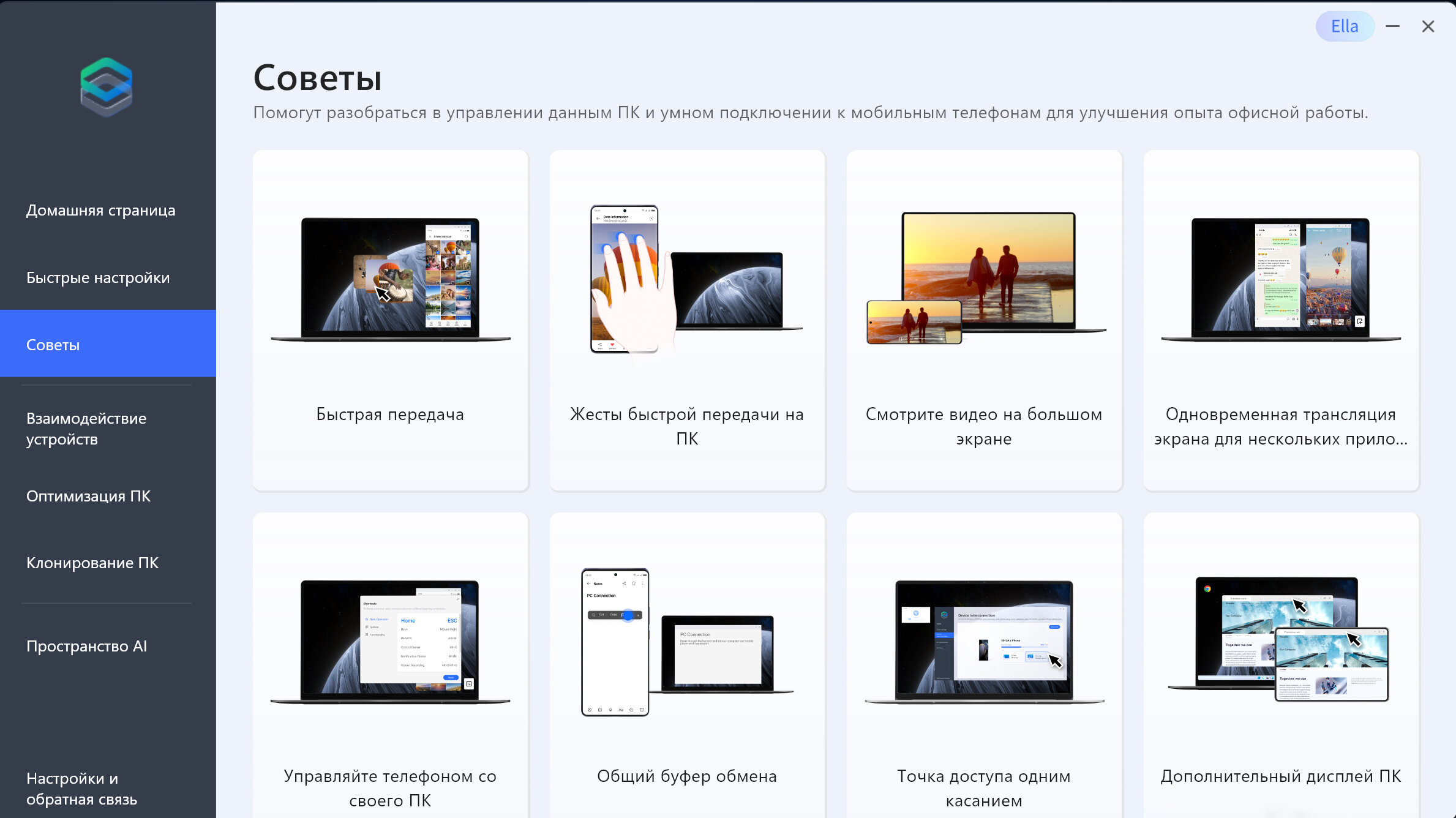Open Общий буфер обмена phone illustration

(x=615, y=642)
